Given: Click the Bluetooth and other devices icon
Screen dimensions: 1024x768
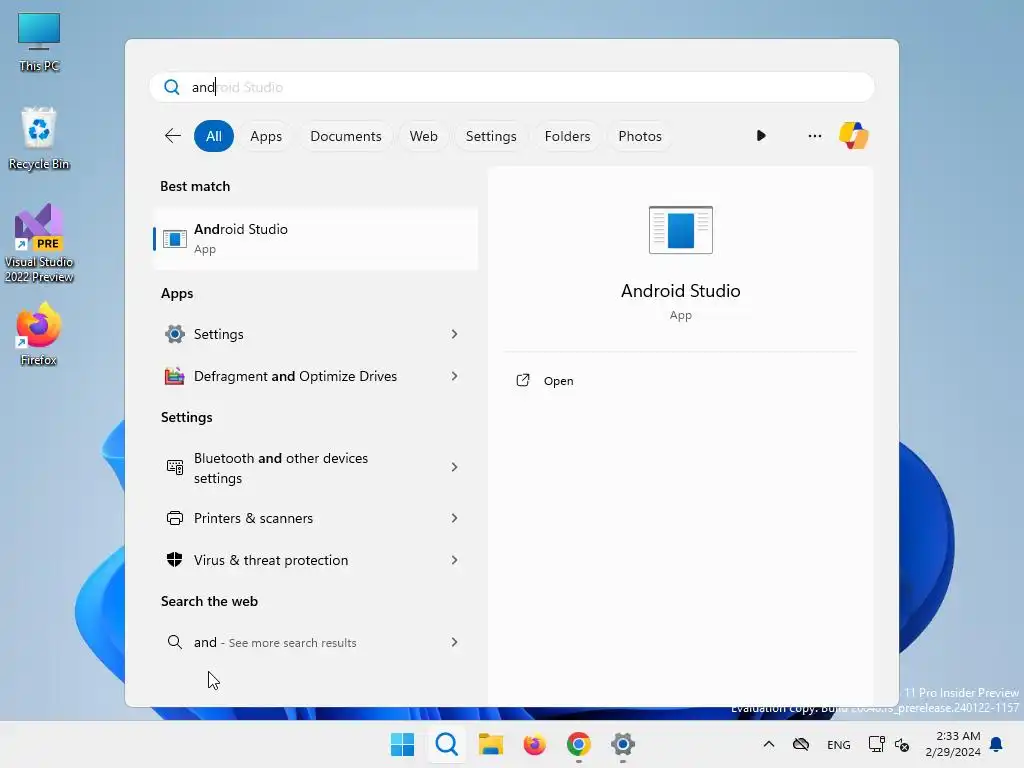Looking at the screenshot, I should click(x=174, y=467).
